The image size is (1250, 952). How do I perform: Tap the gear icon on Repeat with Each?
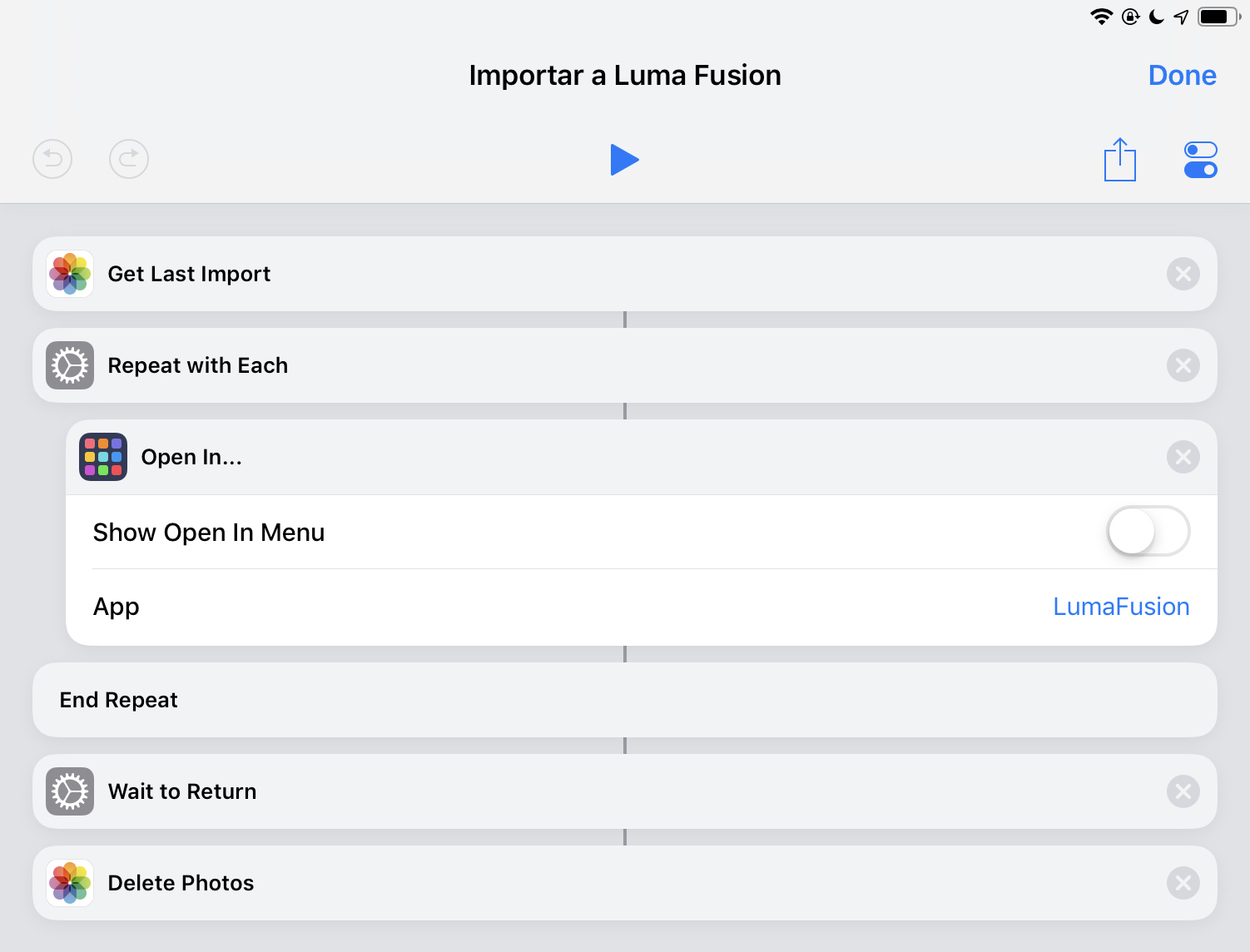coord(70,365)
